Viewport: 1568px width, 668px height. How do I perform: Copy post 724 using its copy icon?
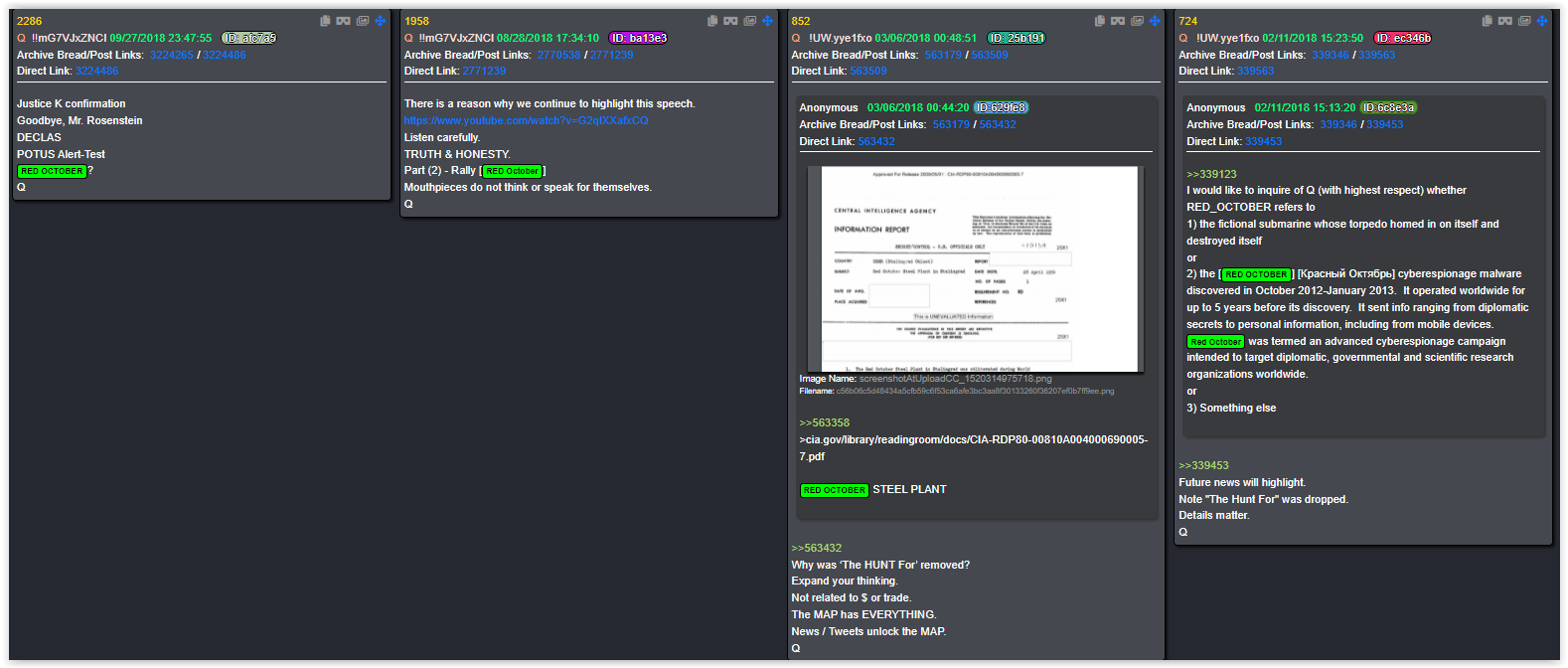click(1488, 21)
